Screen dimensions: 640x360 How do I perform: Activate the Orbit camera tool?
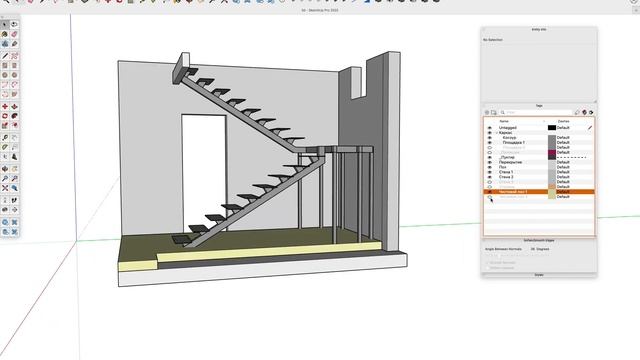(5, 169)
